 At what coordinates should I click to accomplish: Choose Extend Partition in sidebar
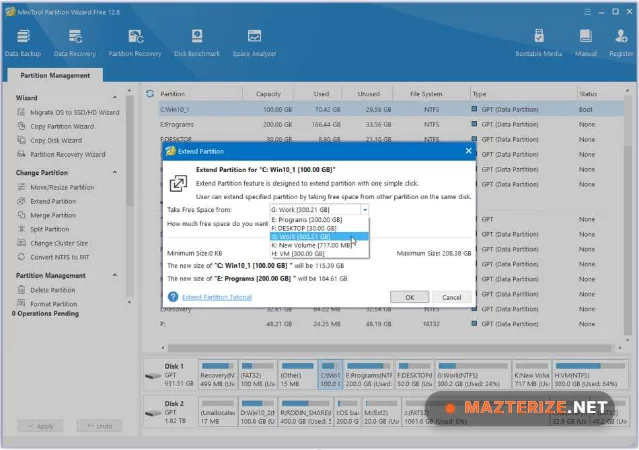tap(46, 201)
